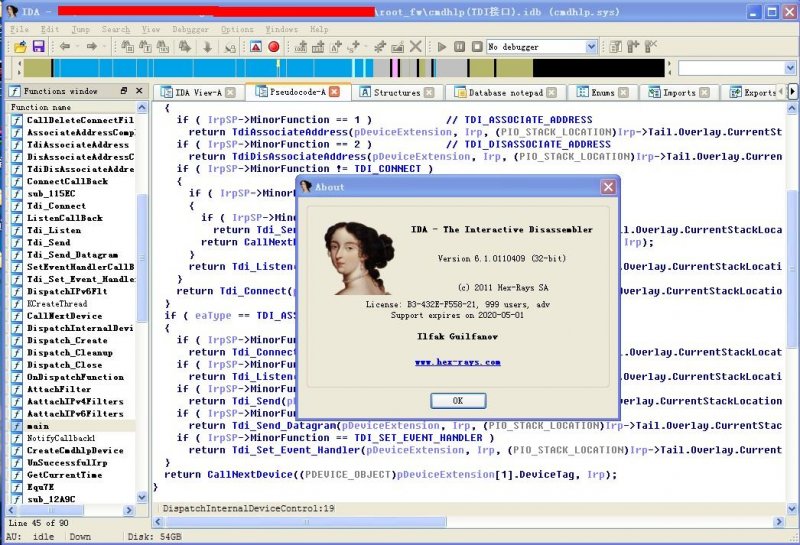Image resolution: width=800 pixels, height=545 pixels.
Task: Open the Help menu
Action: click(x=319, y=29)
